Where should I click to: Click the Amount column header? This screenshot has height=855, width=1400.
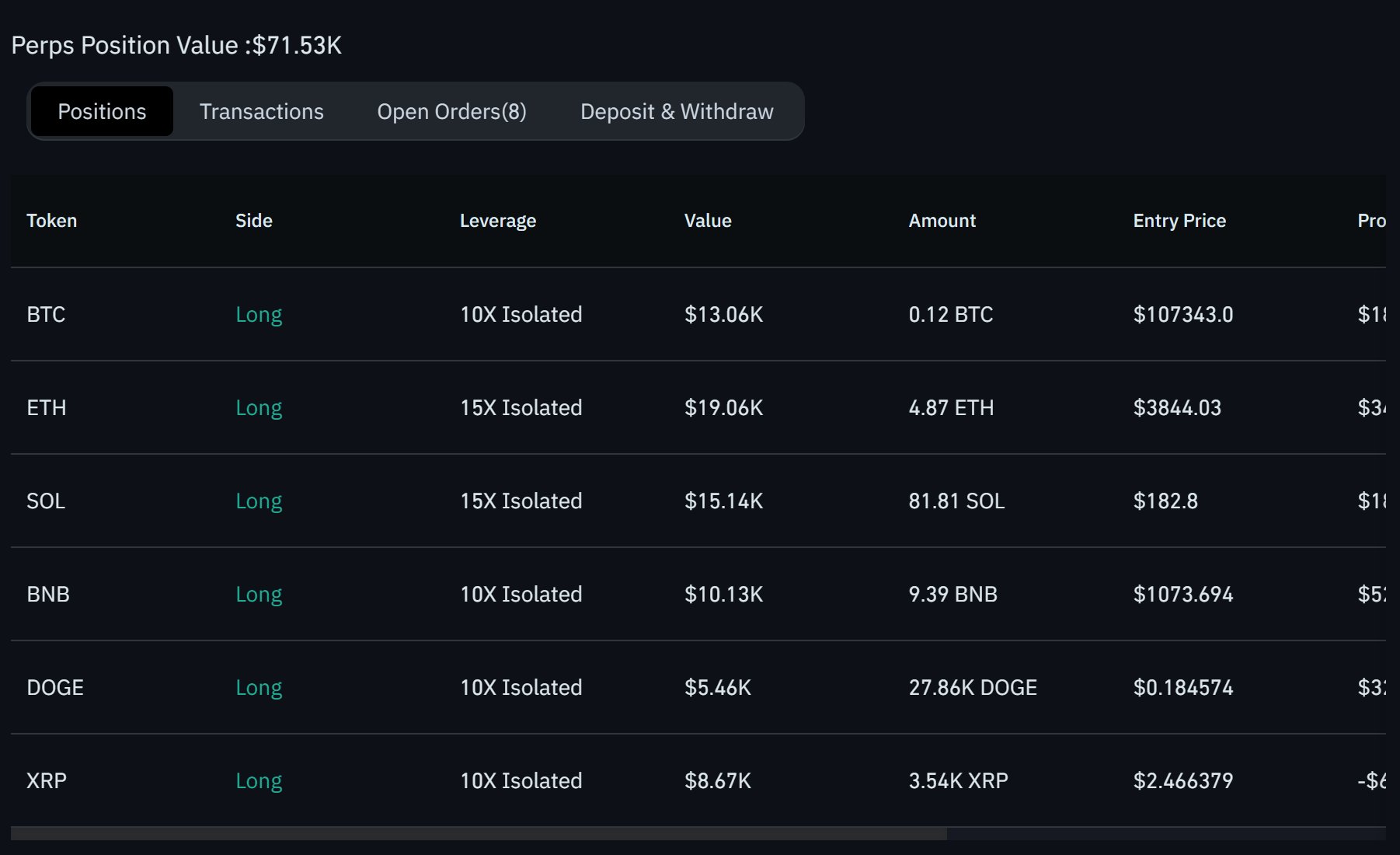942,221
